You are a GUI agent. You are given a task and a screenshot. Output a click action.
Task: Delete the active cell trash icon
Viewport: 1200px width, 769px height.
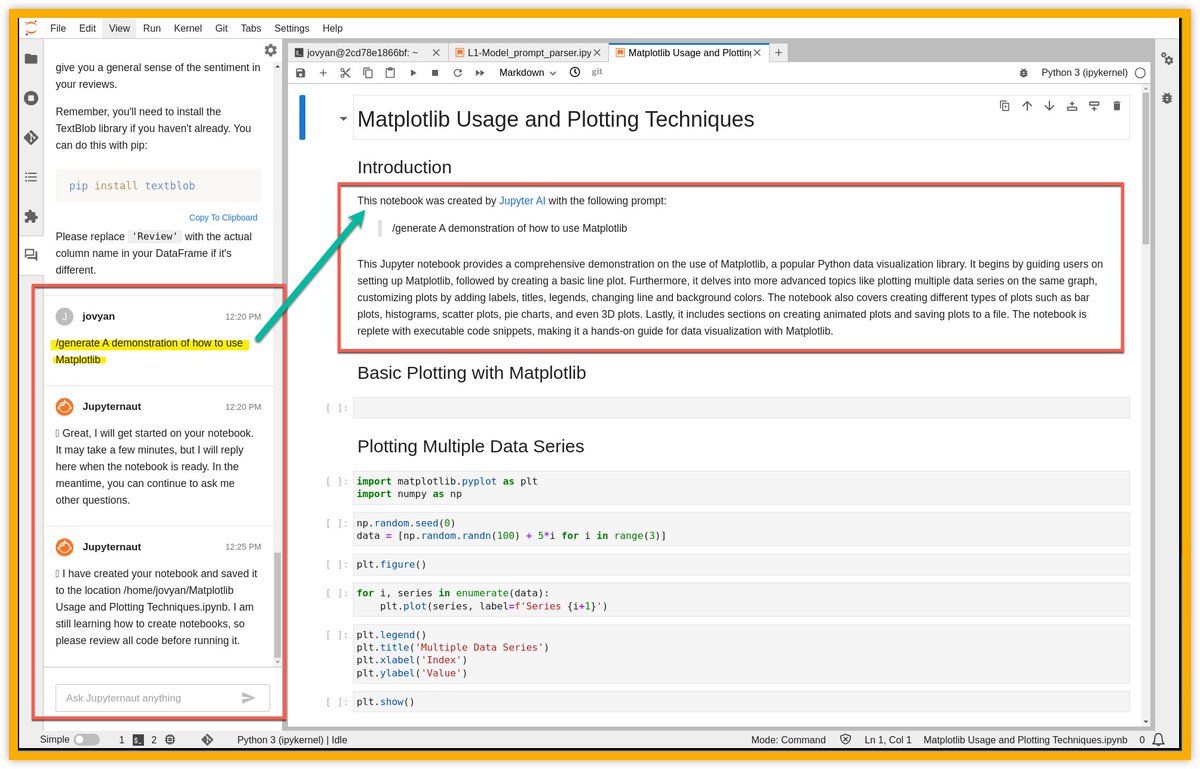(x=1117, y=106)
